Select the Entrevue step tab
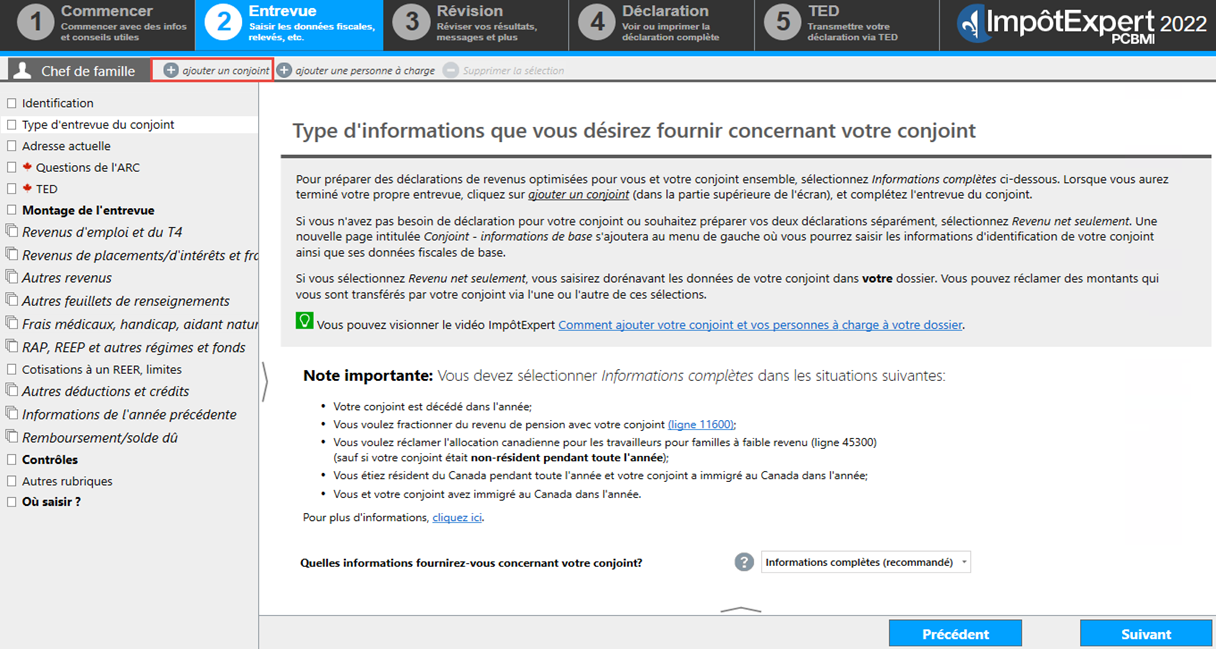1216x649 pixels. tap(289, 25)
